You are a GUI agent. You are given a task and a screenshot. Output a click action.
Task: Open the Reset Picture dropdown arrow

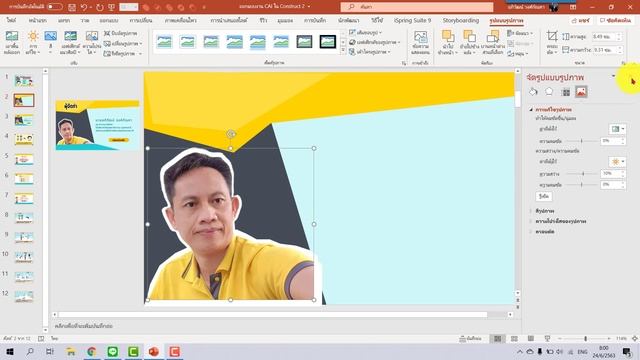[140, 53]
